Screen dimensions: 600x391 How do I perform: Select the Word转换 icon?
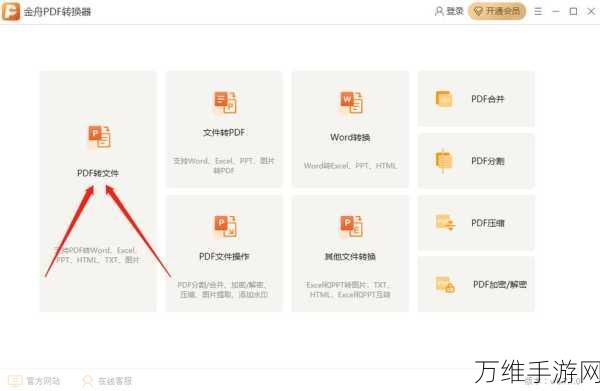click(351, 102)
